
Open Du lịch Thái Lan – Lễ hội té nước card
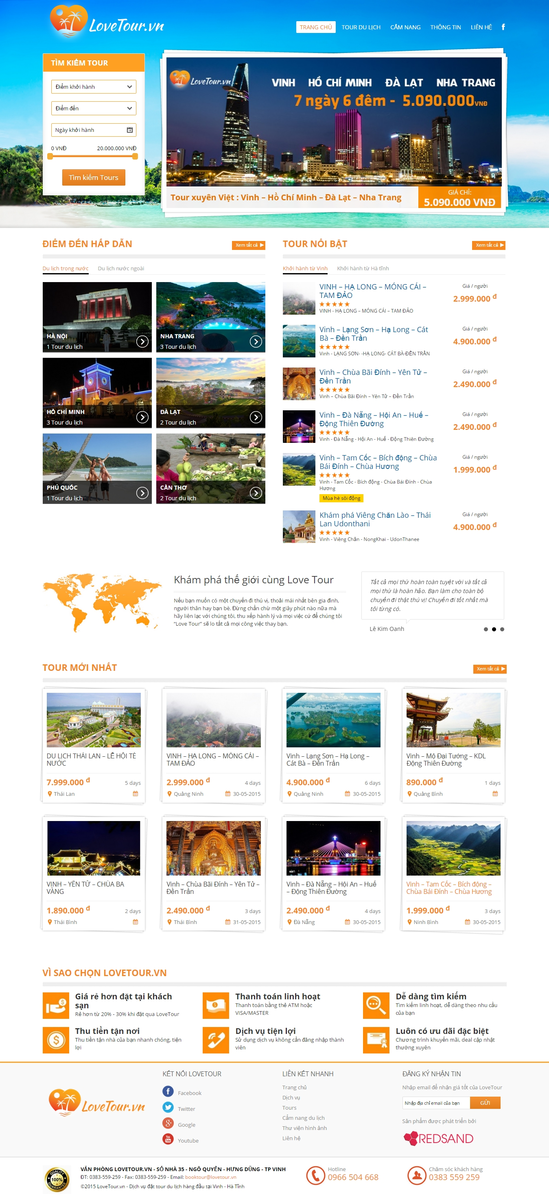[94, 745]
